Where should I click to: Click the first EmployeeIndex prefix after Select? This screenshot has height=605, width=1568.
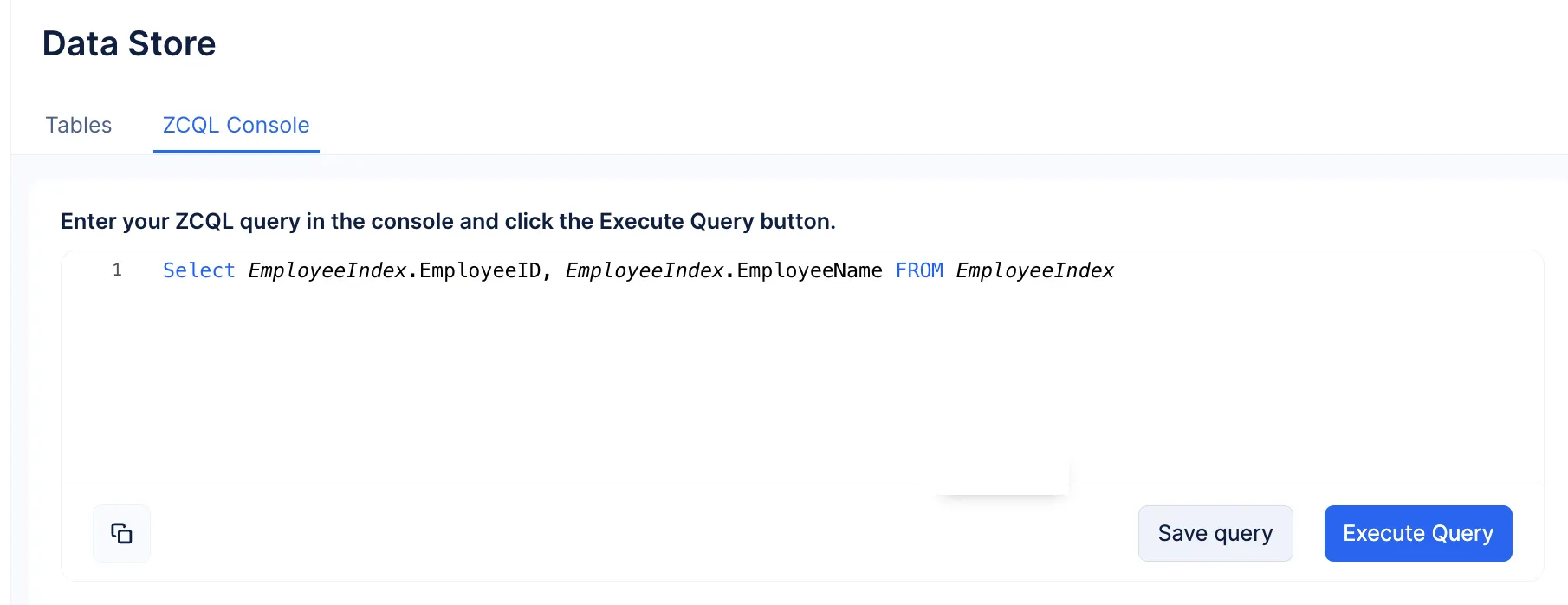[x=327, y=270]
